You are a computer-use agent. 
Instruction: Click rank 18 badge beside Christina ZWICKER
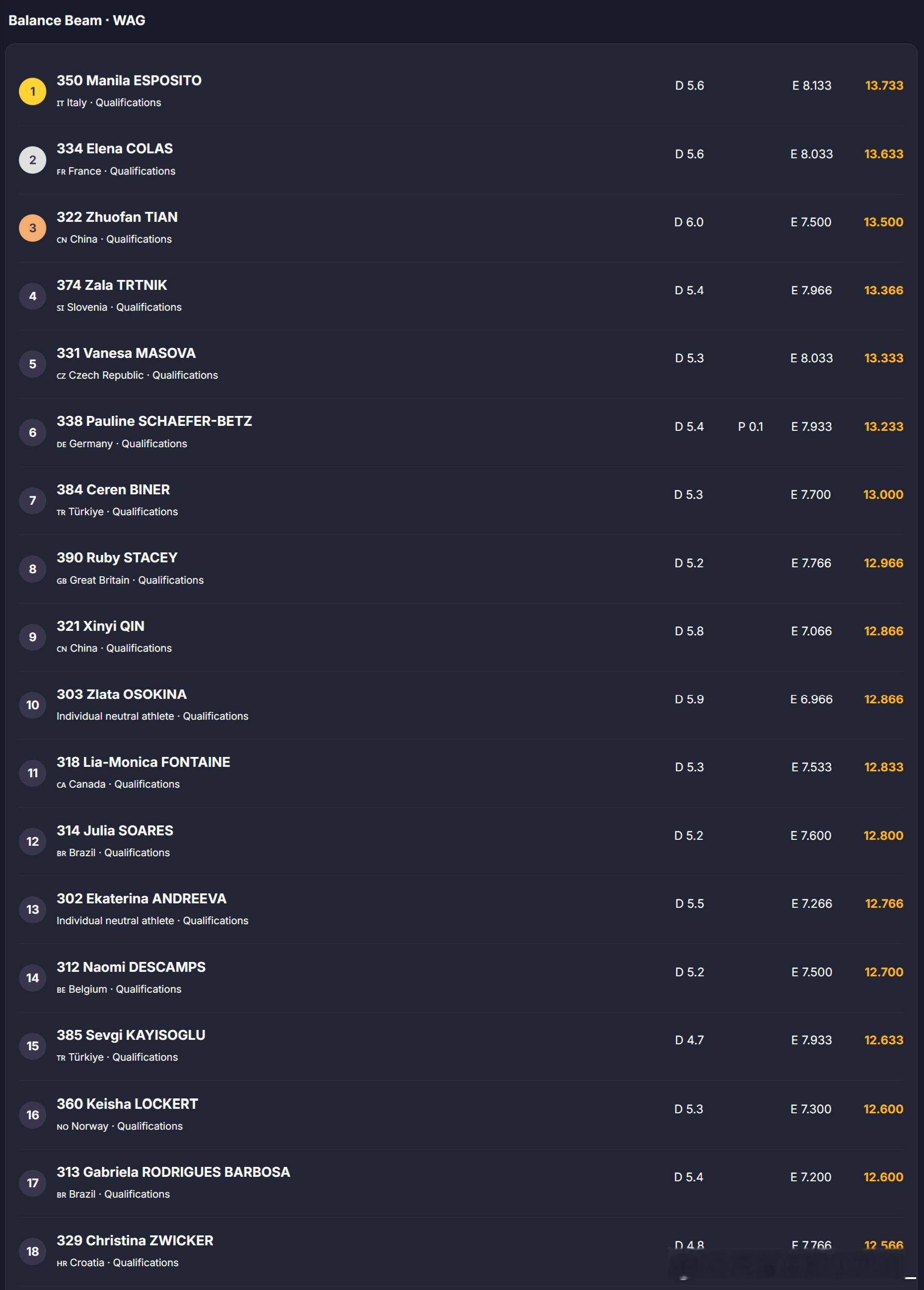point(32,1251)
